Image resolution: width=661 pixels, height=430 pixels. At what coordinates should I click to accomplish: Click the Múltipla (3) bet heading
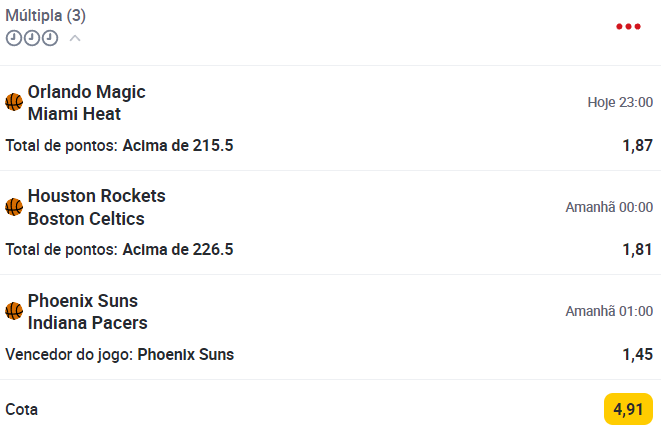pyautogui.click(x=46, y=16)
